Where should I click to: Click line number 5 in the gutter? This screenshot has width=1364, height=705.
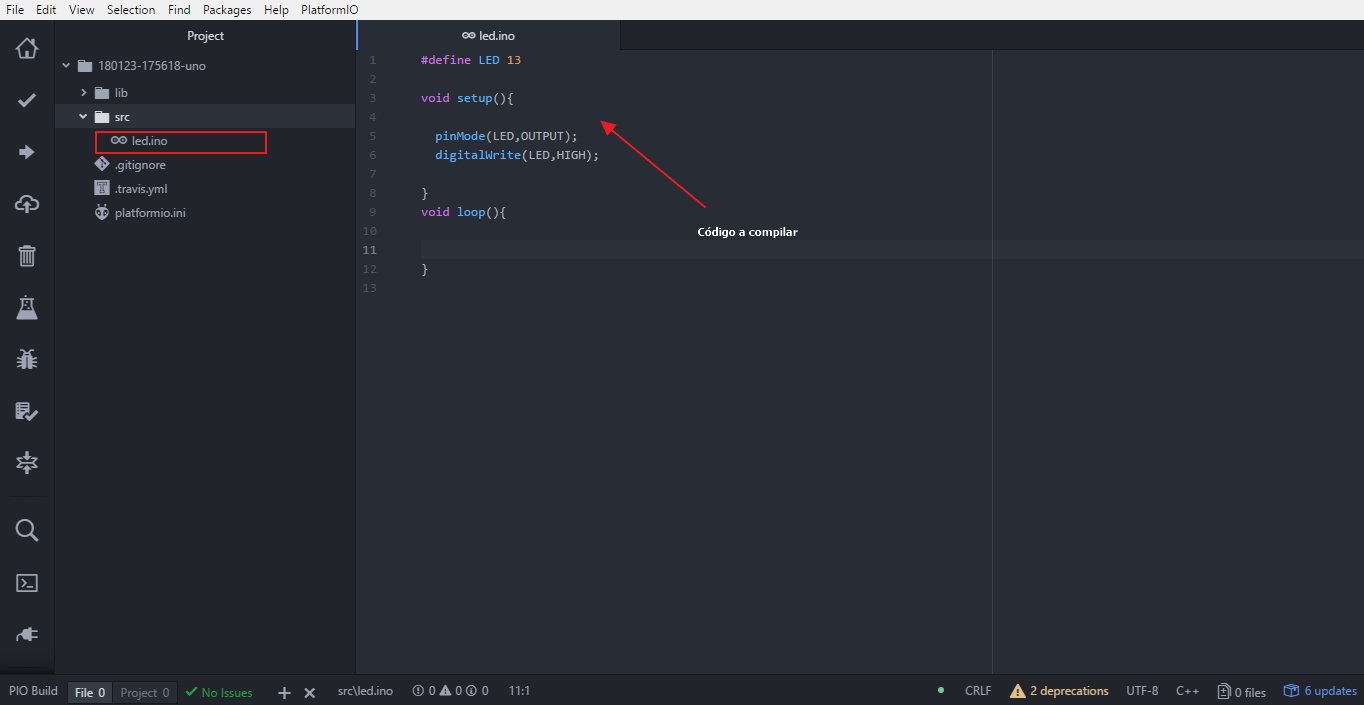373,136
